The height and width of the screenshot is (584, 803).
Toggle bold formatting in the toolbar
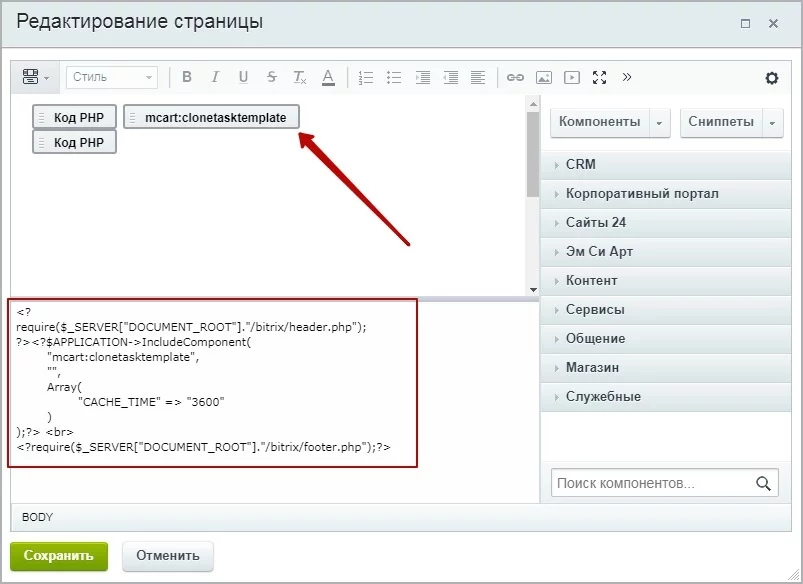[x=187, y=77]
